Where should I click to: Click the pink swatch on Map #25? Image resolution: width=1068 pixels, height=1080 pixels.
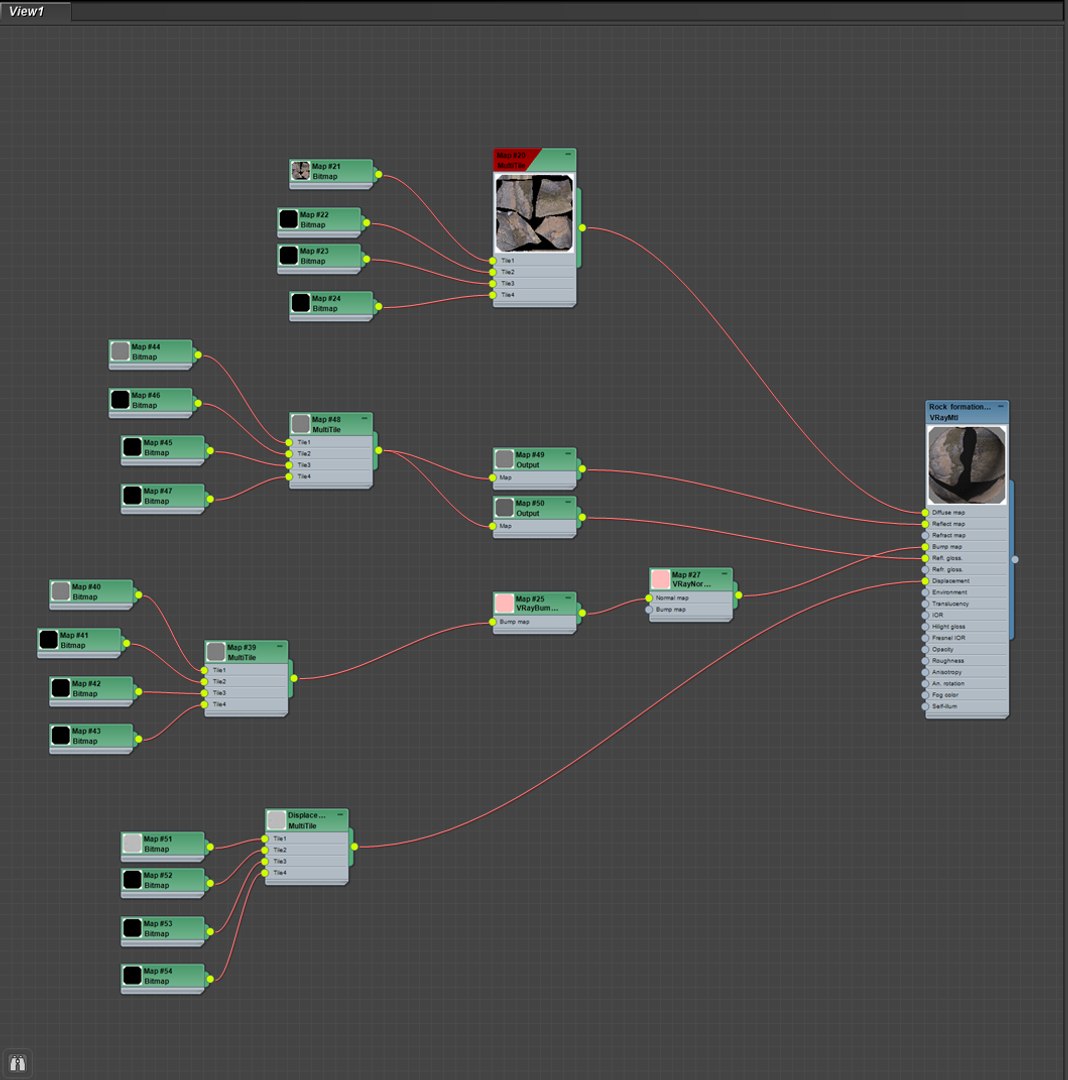(x=505, y=603)
